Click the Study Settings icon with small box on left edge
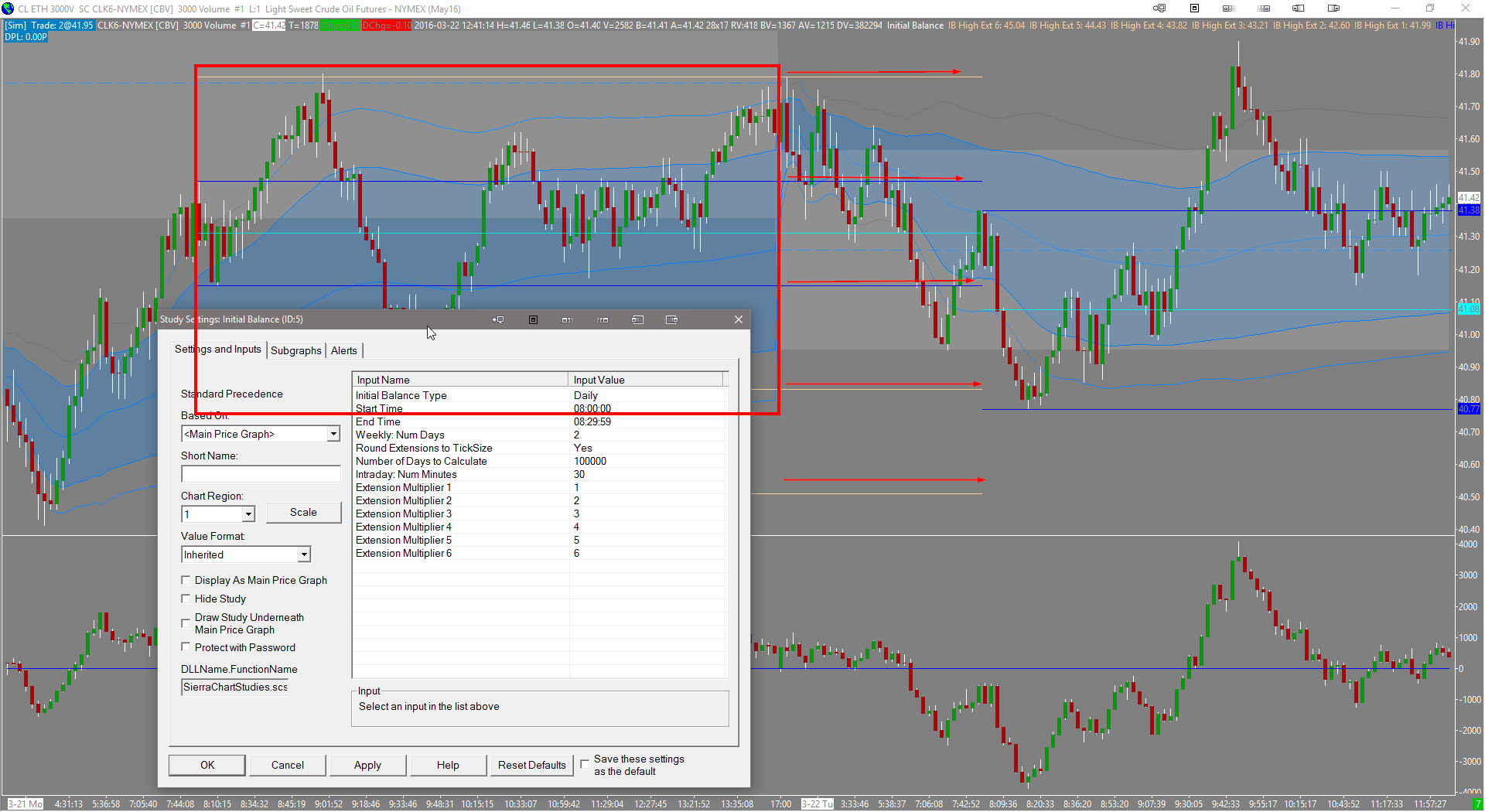 (x=637, y=319)
